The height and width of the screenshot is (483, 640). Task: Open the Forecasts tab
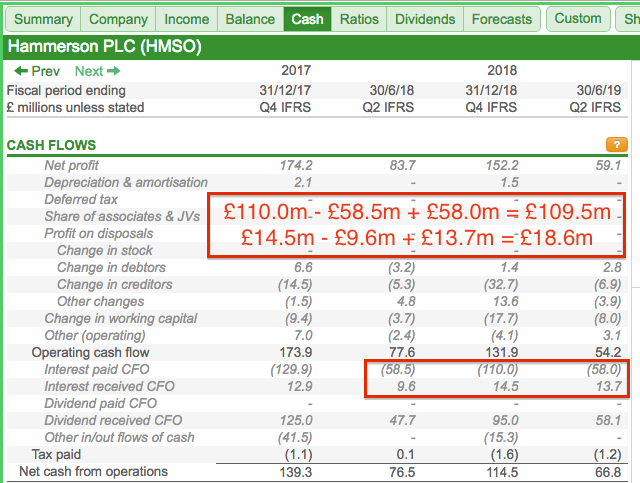(x=502, y=19)
